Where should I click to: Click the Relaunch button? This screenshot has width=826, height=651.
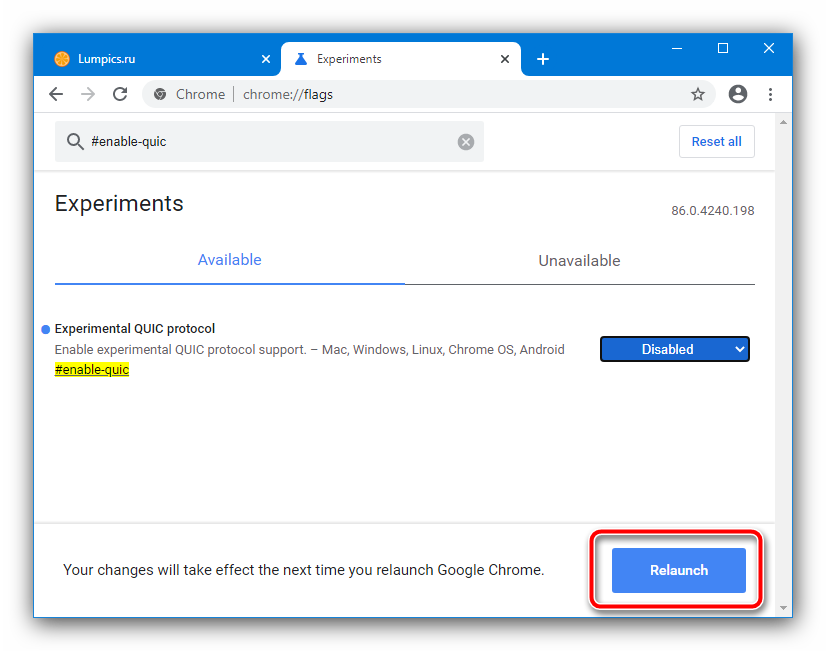coord(679,570)
